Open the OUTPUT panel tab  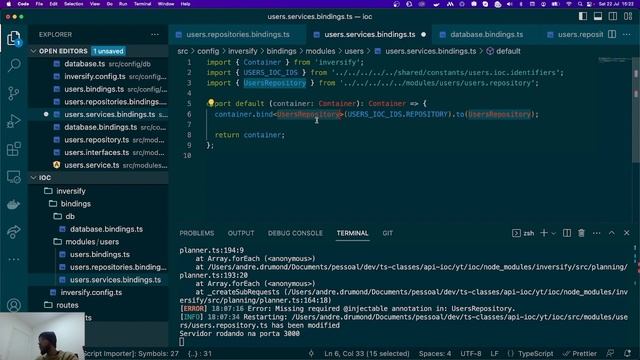coord(241,233)
